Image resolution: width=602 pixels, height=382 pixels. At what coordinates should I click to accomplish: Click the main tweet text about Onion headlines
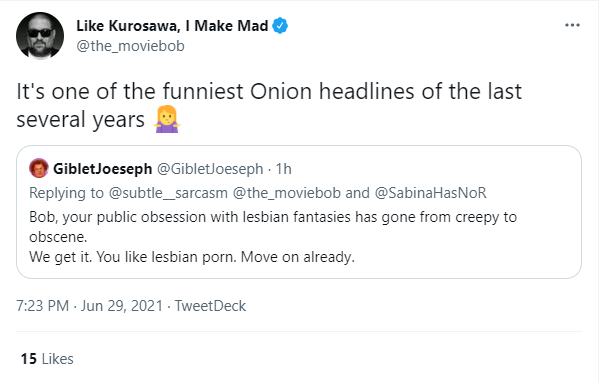tap(269, 106)
